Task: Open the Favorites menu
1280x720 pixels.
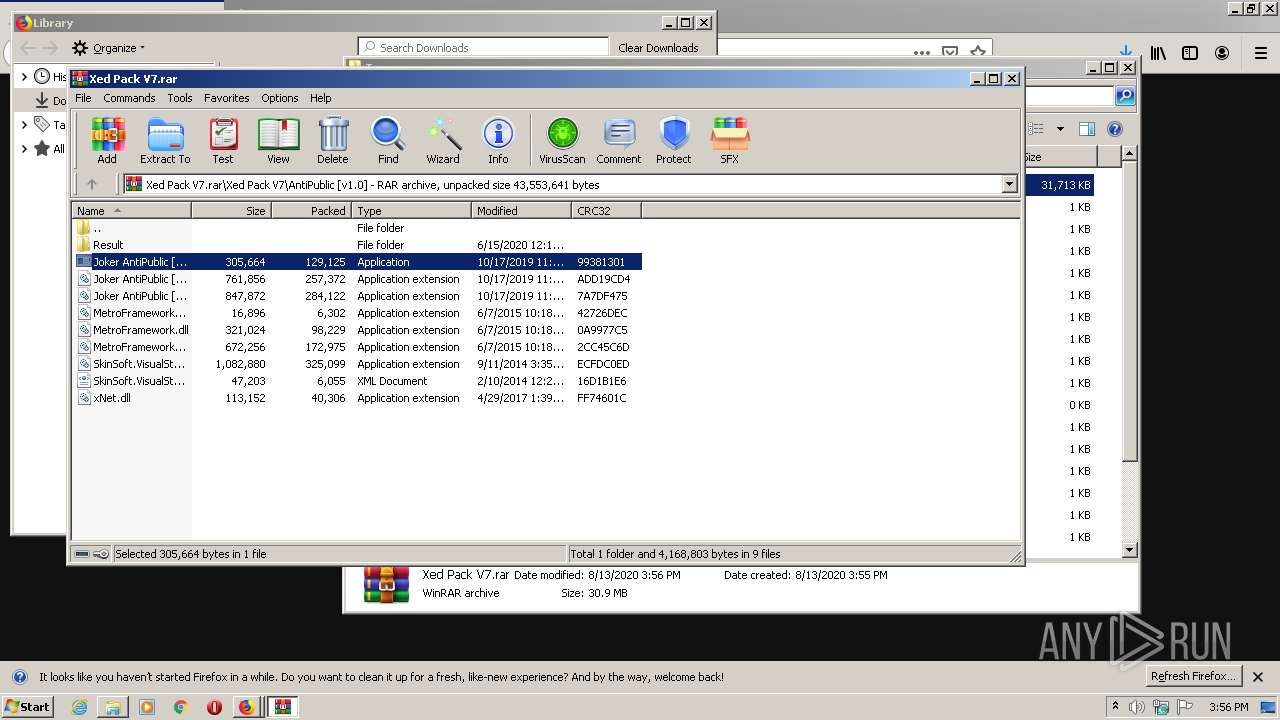Action: coord(227,98)
